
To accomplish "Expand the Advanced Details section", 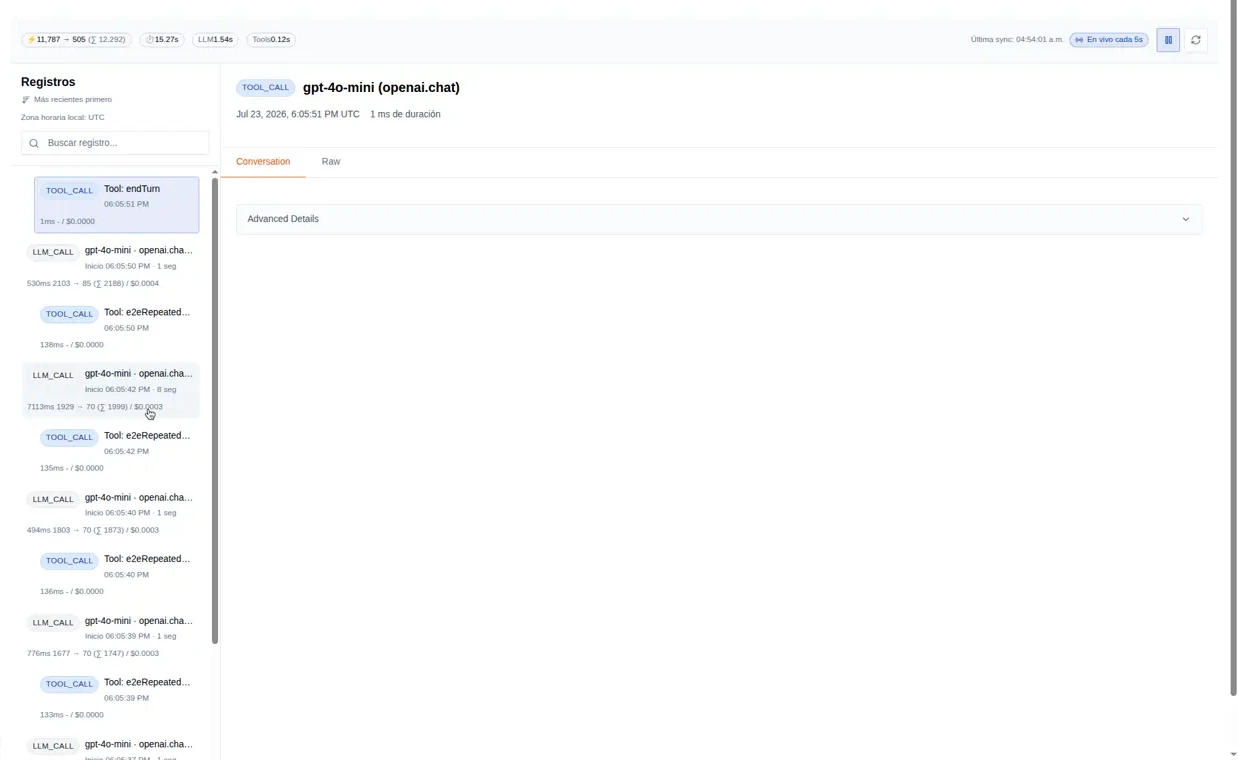I will point(719,219).
